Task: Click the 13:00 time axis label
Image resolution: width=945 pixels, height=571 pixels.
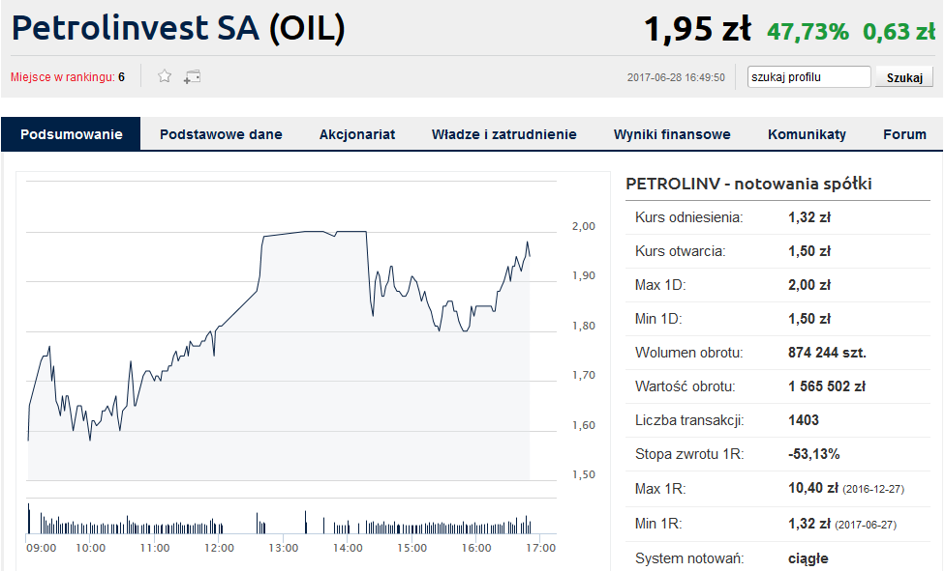Action: click(283, 548)
